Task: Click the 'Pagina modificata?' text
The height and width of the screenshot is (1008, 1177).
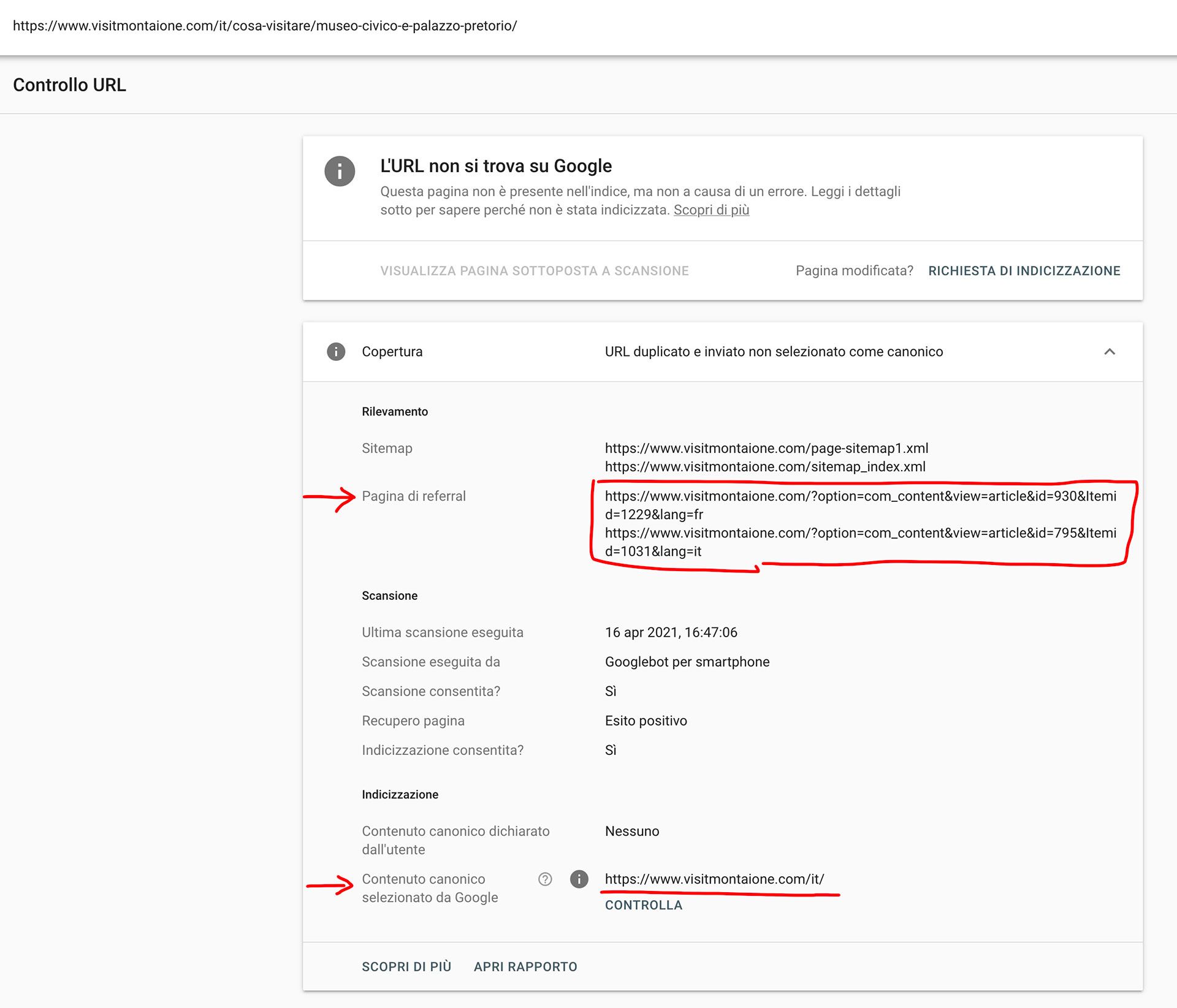Action: (855, 271)
